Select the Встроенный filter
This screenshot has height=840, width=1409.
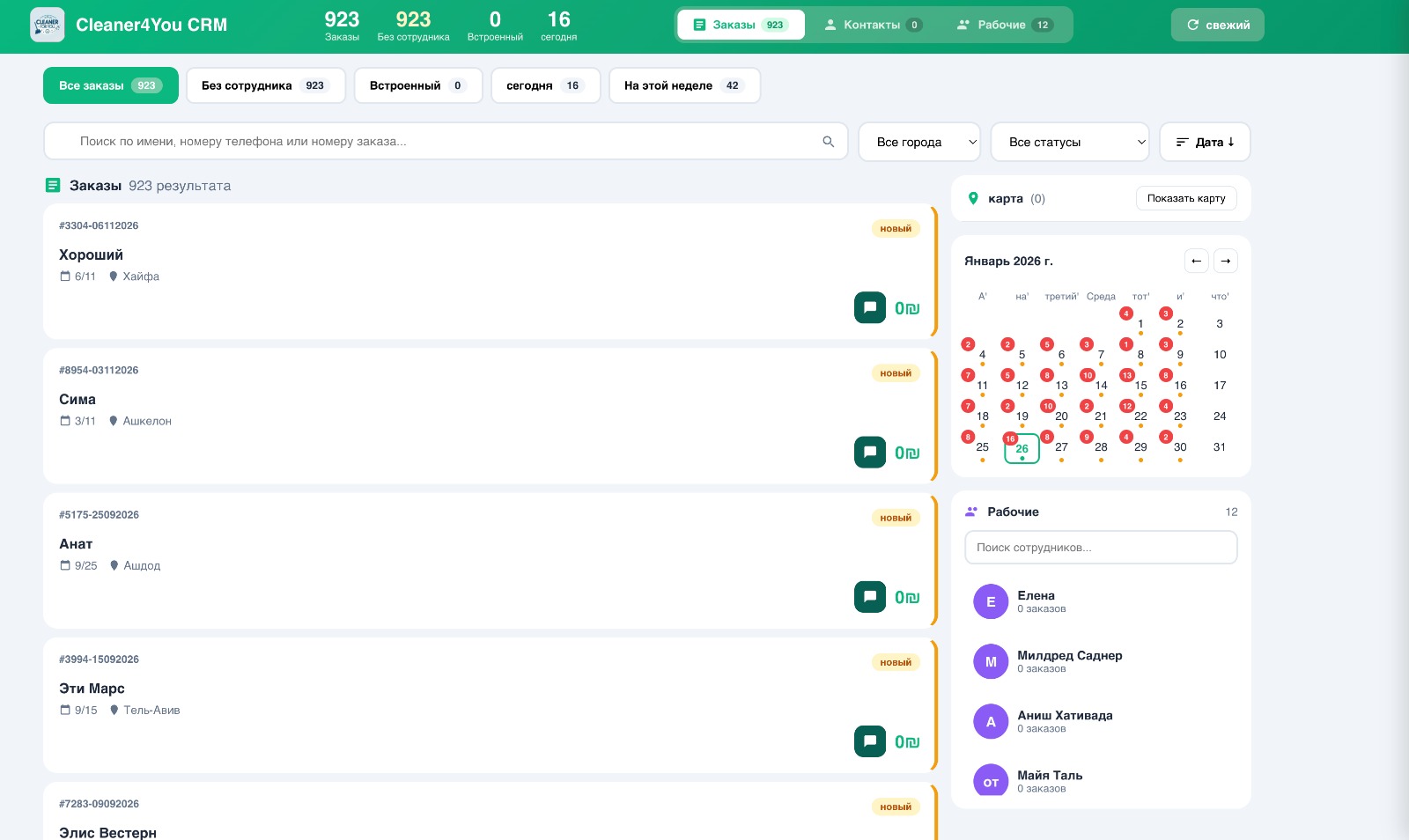click(x=418, y=85)
